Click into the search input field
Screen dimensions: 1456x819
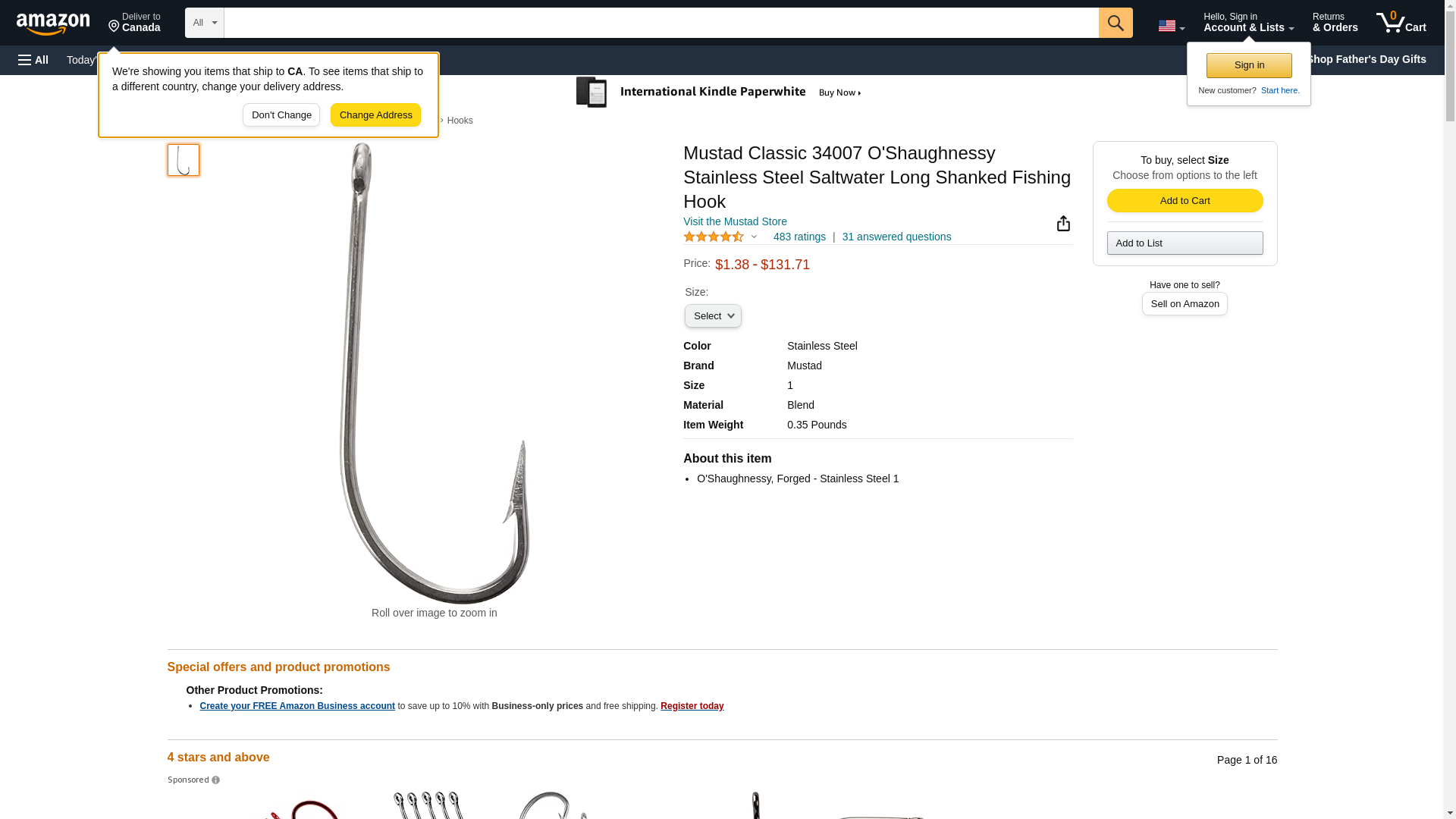[x=661, y=23]
